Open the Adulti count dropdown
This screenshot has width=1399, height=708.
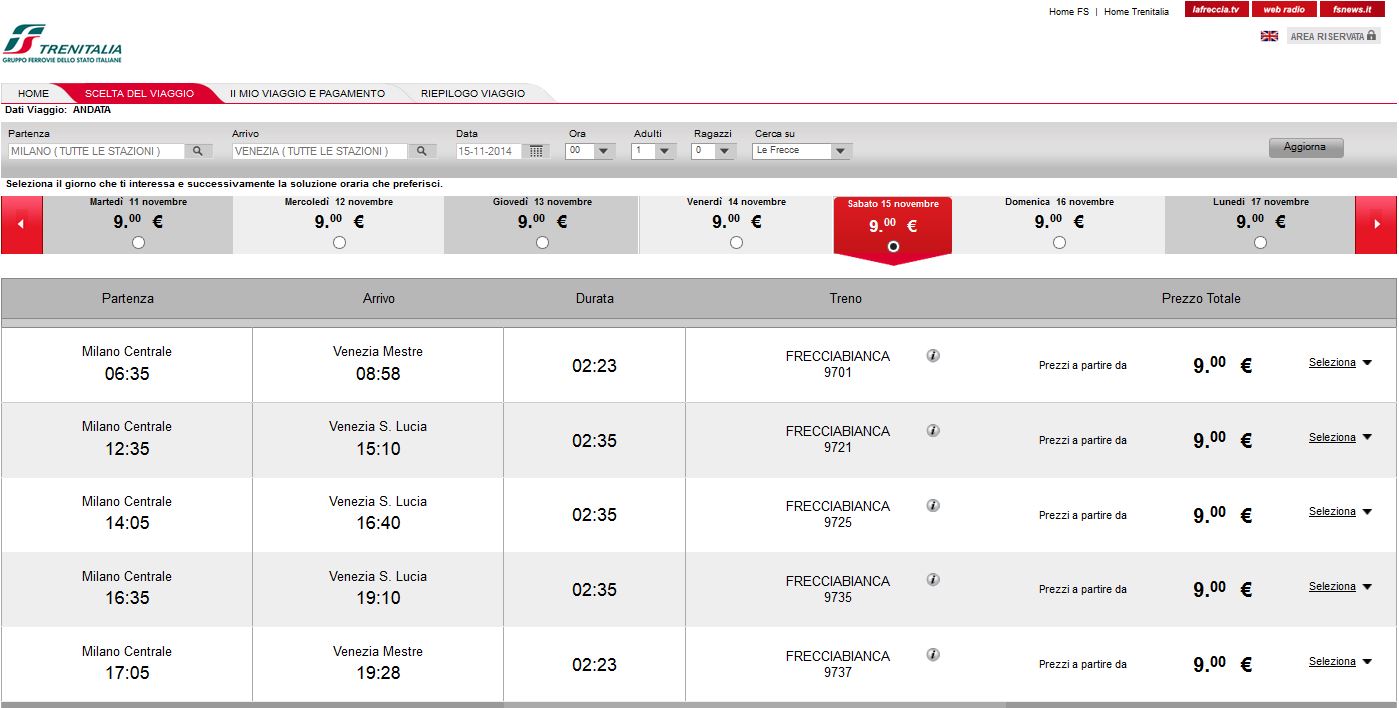point(654,151)
